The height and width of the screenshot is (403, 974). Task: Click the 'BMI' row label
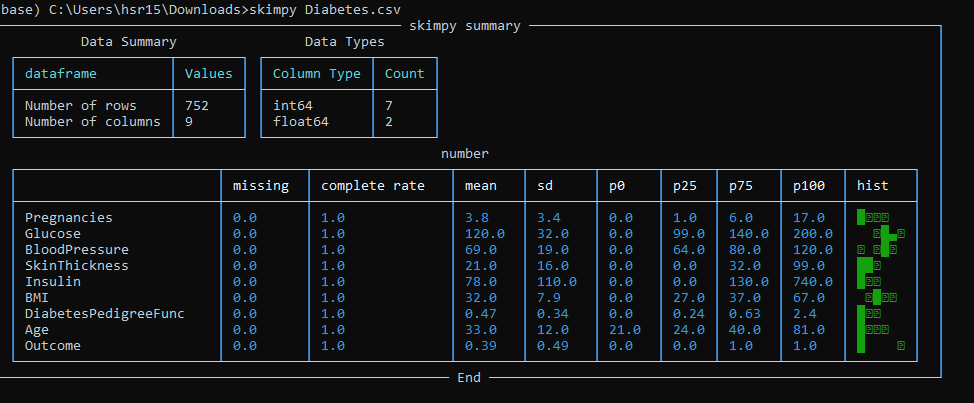pos(37,297)
